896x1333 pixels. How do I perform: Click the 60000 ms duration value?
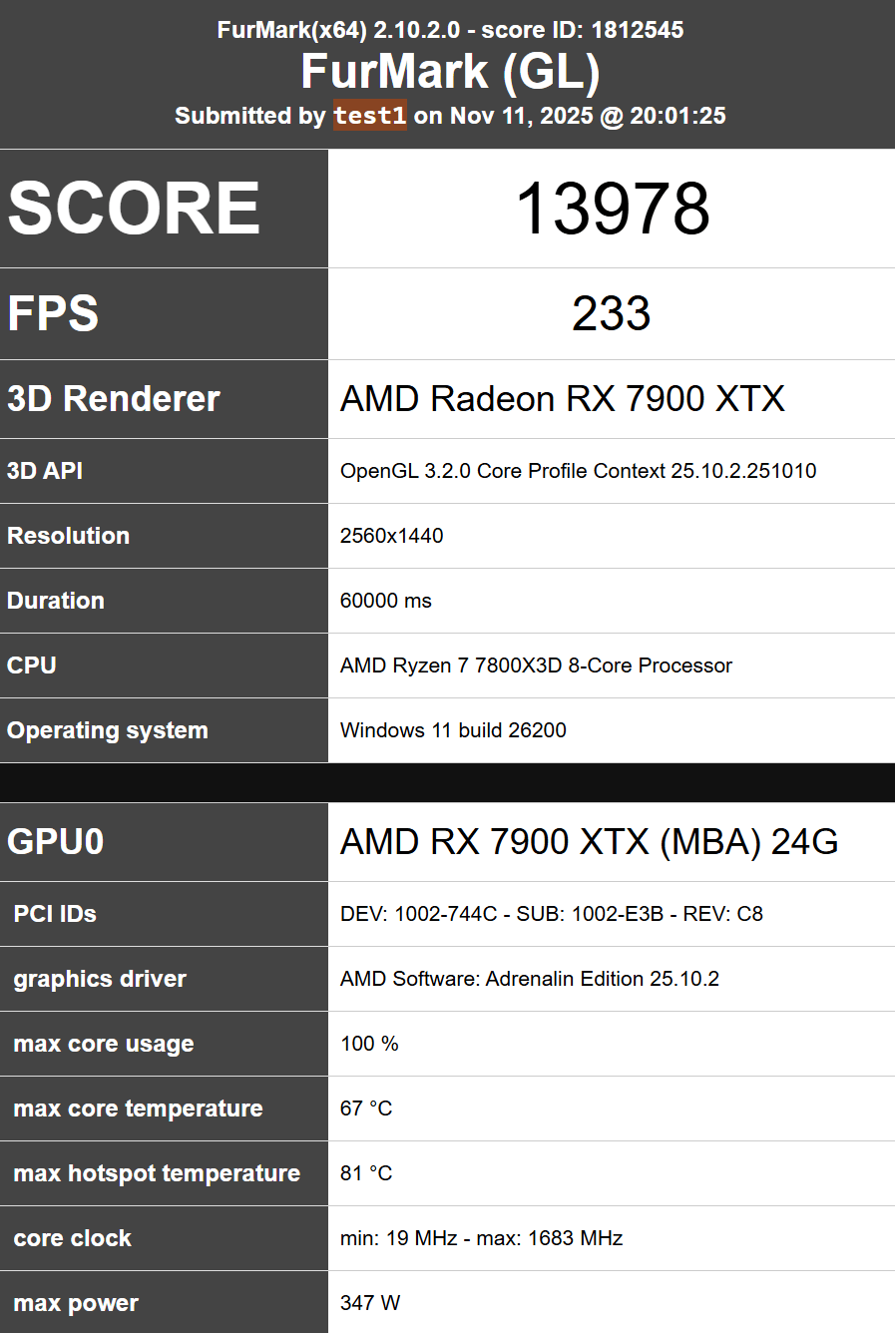386,601
